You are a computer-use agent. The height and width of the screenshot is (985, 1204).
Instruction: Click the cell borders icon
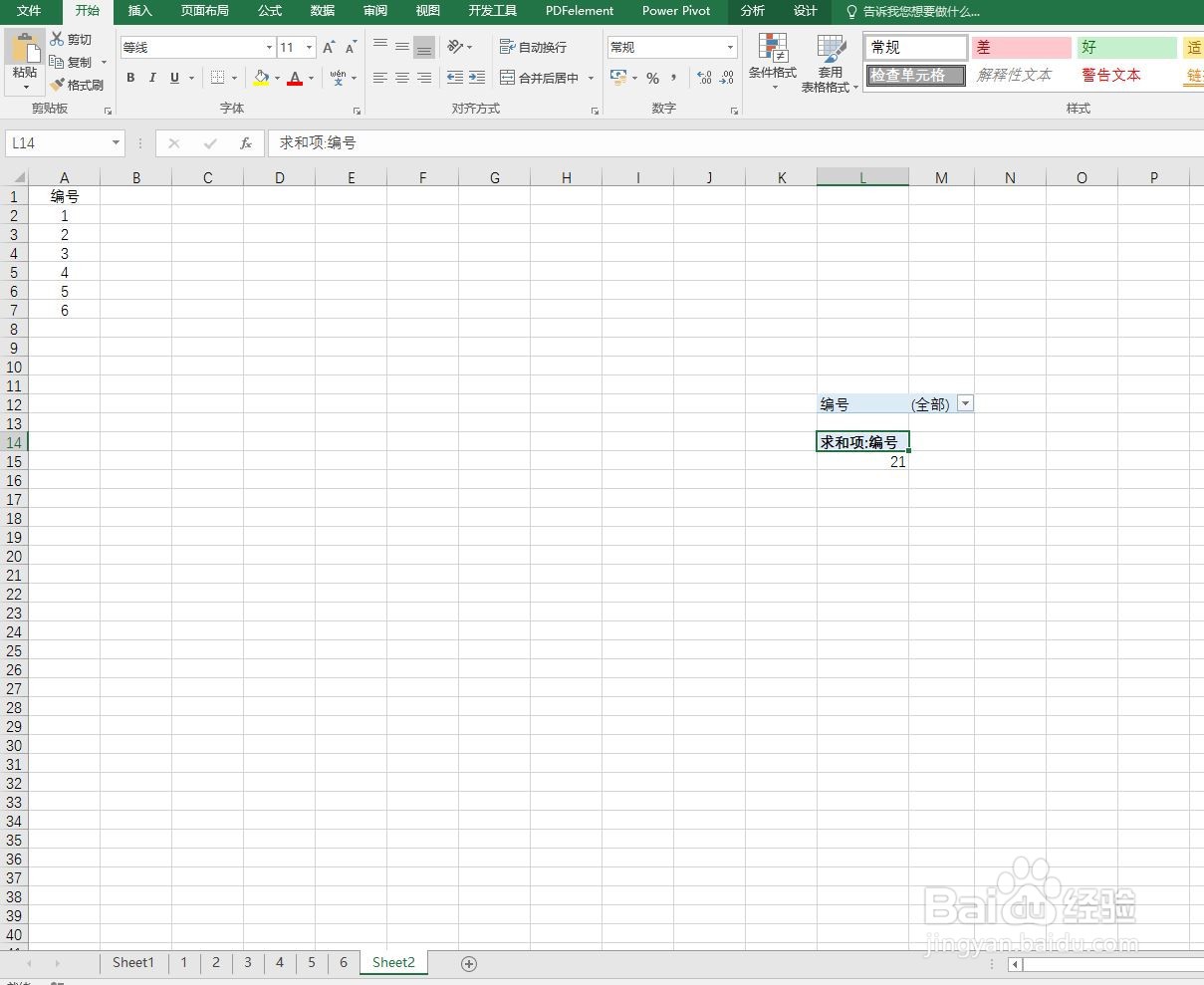click(218, 78)
